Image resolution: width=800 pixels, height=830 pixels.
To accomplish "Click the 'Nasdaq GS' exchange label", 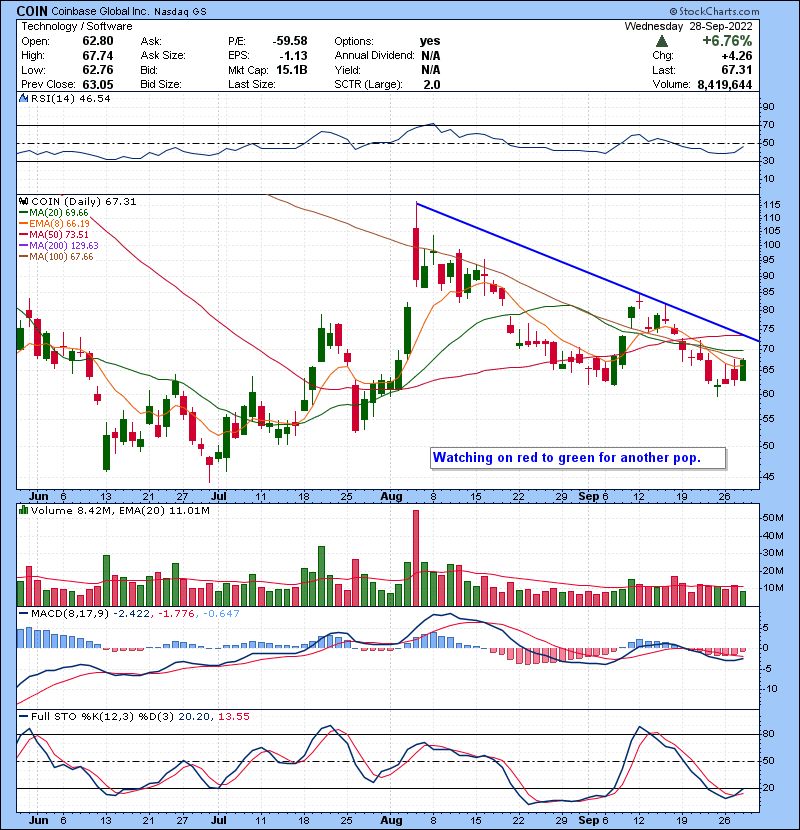I will click(180, 12).
